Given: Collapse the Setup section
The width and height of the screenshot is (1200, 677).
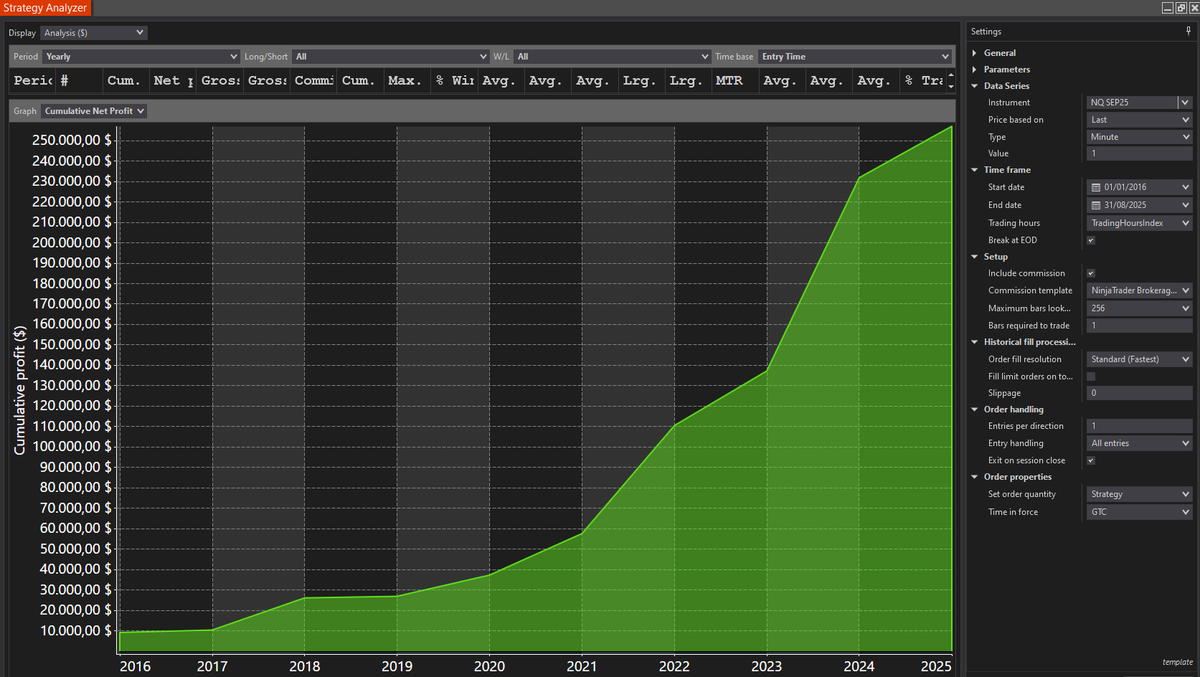Looking at the screenshot, I should (x=975, y=257).
